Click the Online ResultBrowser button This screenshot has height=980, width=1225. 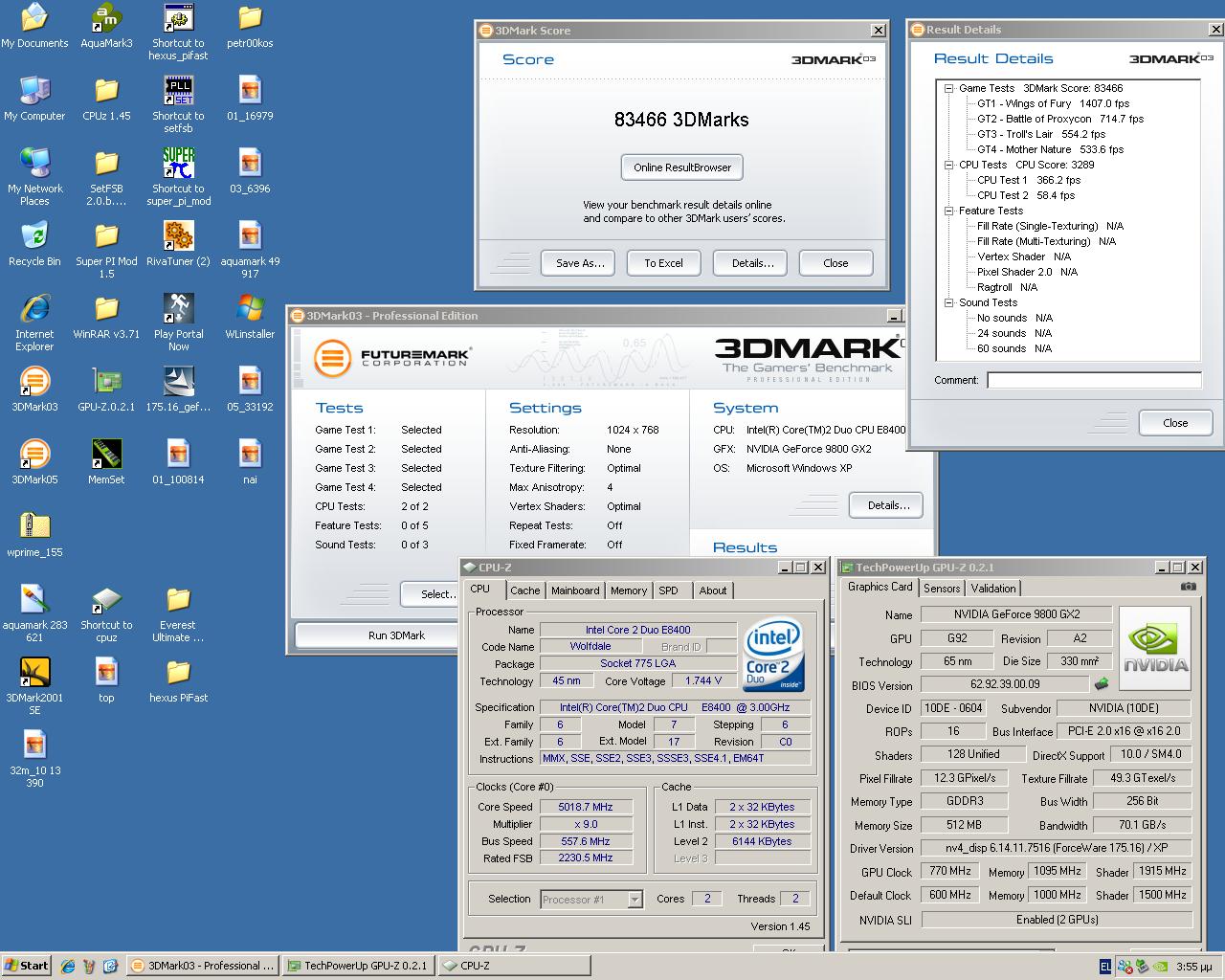(682, 167)
